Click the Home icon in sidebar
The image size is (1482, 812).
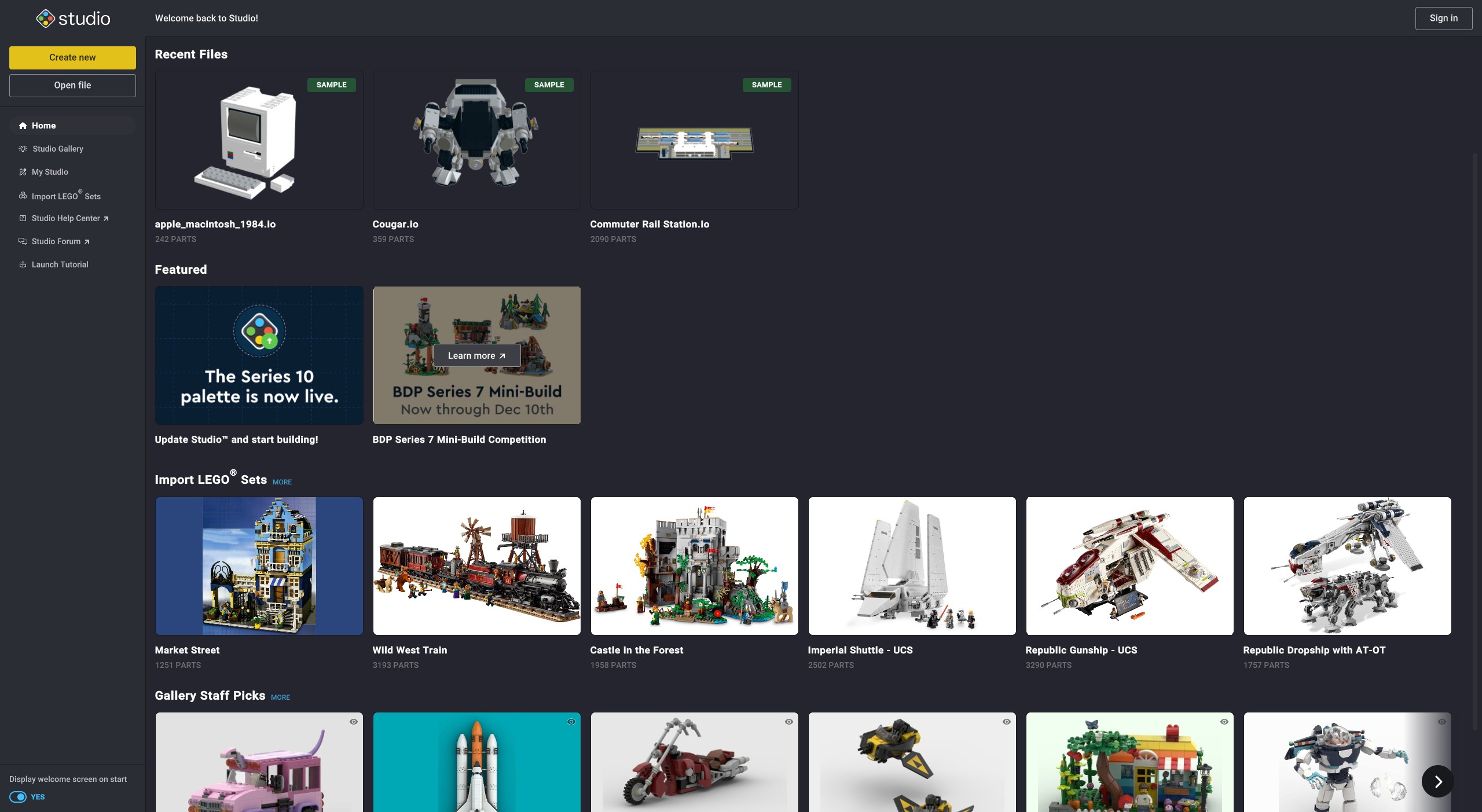(23, 126)
